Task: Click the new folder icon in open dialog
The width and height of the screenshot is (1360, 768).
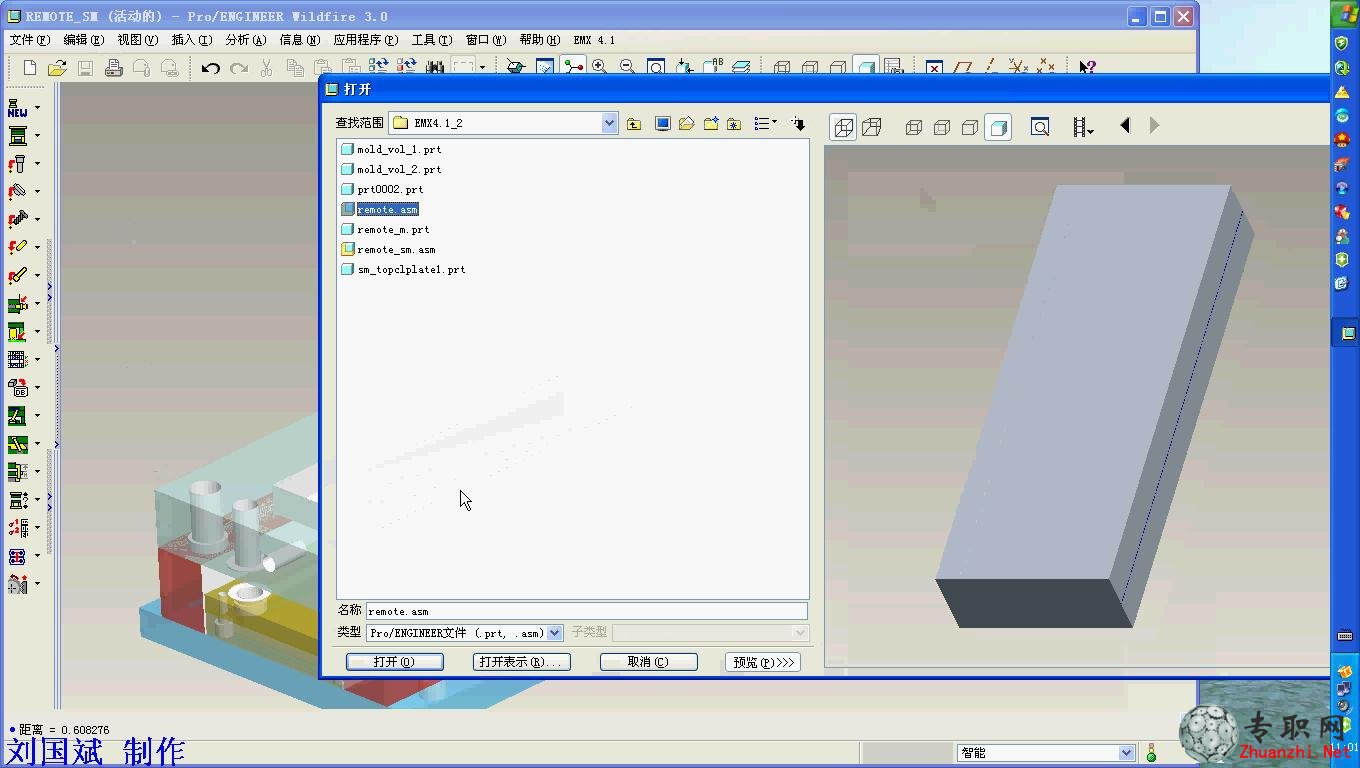Action: click(711, 124)
